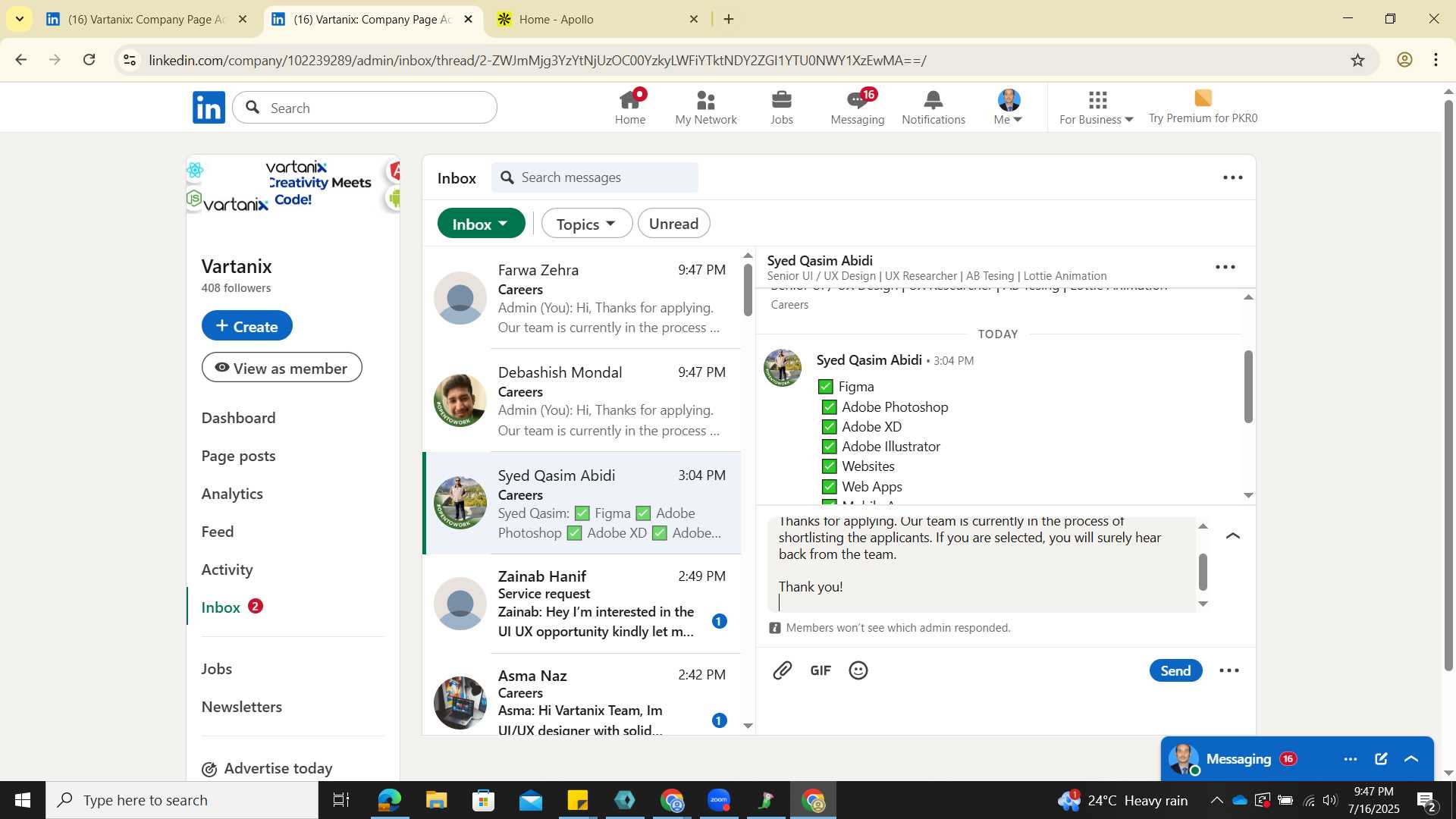The width and height of the screenshot is (1456, 819).
Task: Click Windows taskbar search box
Action: (182, 800)
